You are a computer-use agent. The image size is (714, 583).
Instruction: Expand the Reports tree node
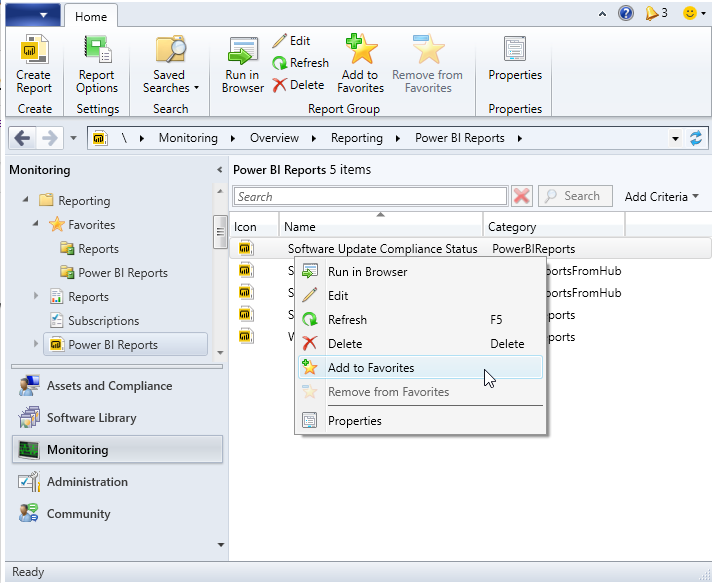36,296
